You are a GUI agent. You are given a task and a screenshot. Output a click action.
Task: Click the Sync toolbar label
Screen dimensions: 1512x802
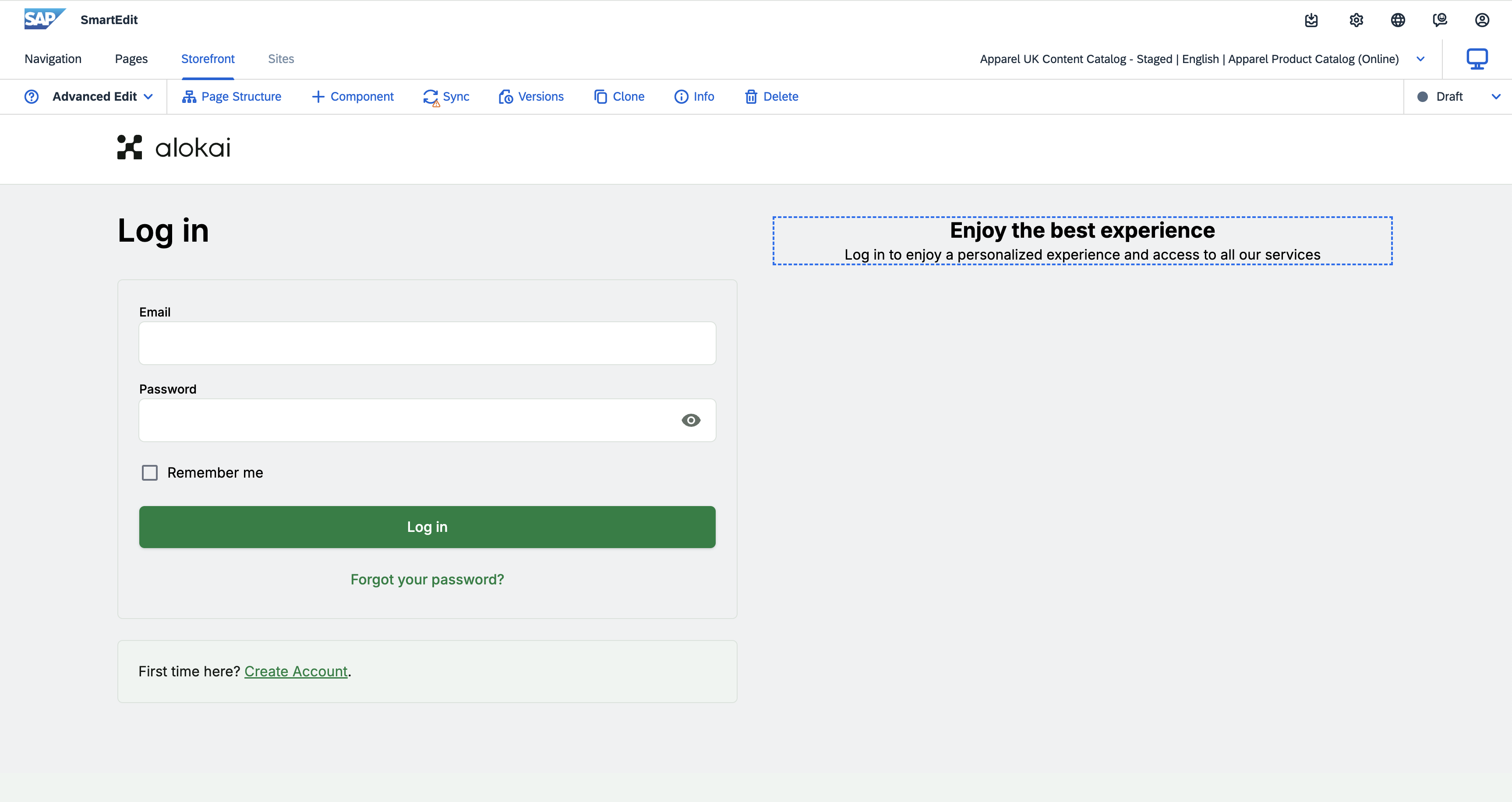tap(456, 97)
